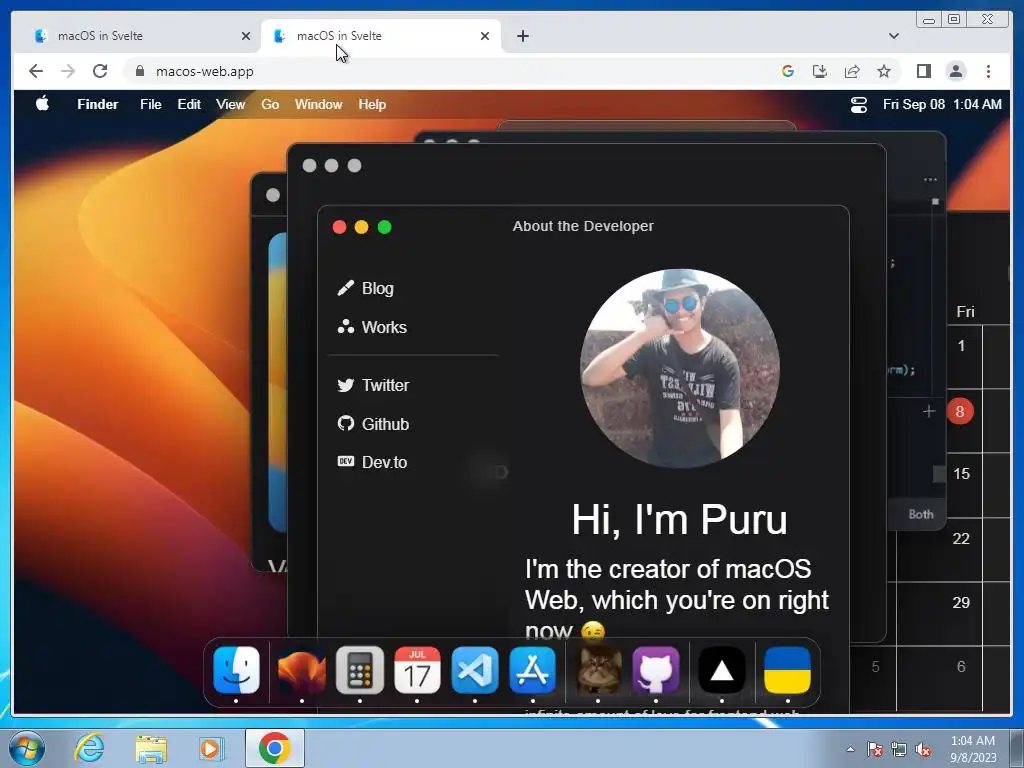The image size is (1024, 768).
Task: Open the Dev.to link in sidebar
Action: (372, 462)
